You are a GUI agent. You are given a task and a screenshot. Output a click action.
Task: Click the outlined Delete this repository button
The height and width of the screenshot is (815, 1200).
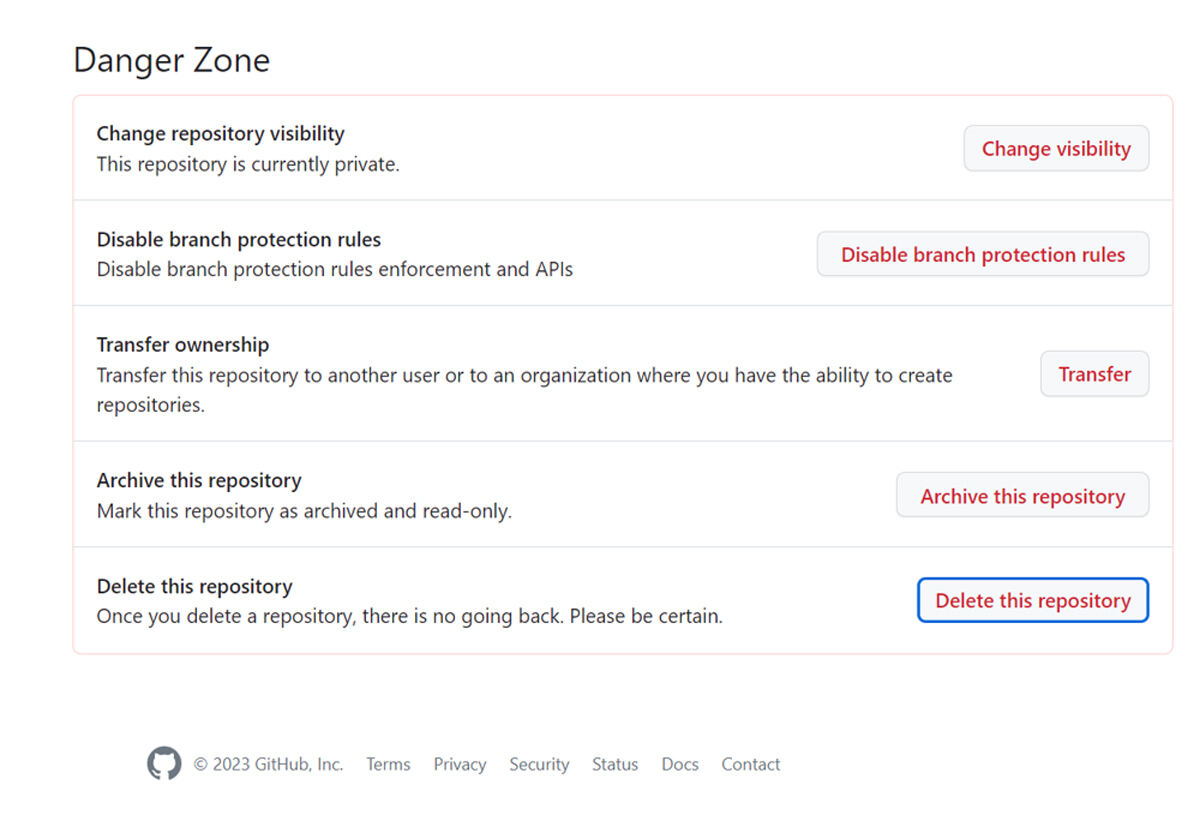[1032, 601]
